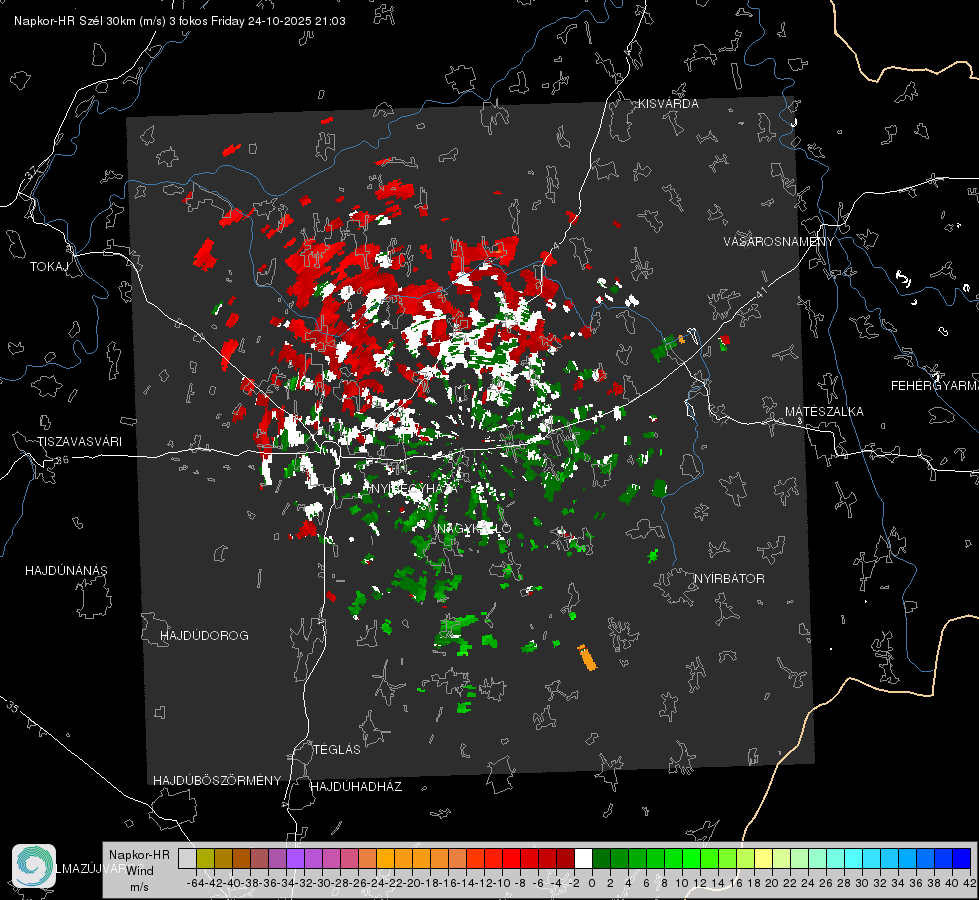Click the road number 41 label
Screen dimensions: 979x900
tap(760, 292)
